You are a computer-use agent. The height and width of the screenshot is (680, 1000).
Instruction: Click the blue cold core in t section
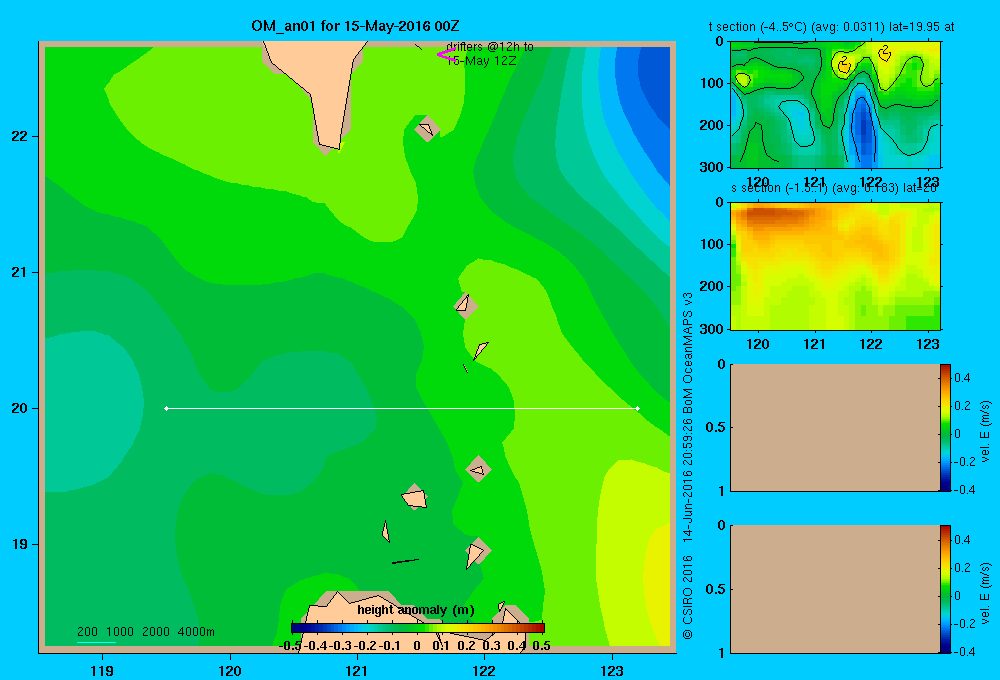pos(864,128)
